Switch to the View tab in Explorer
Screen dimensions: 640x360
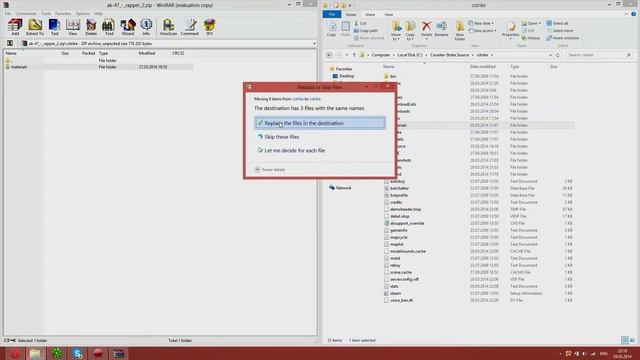tap(389, 14)
